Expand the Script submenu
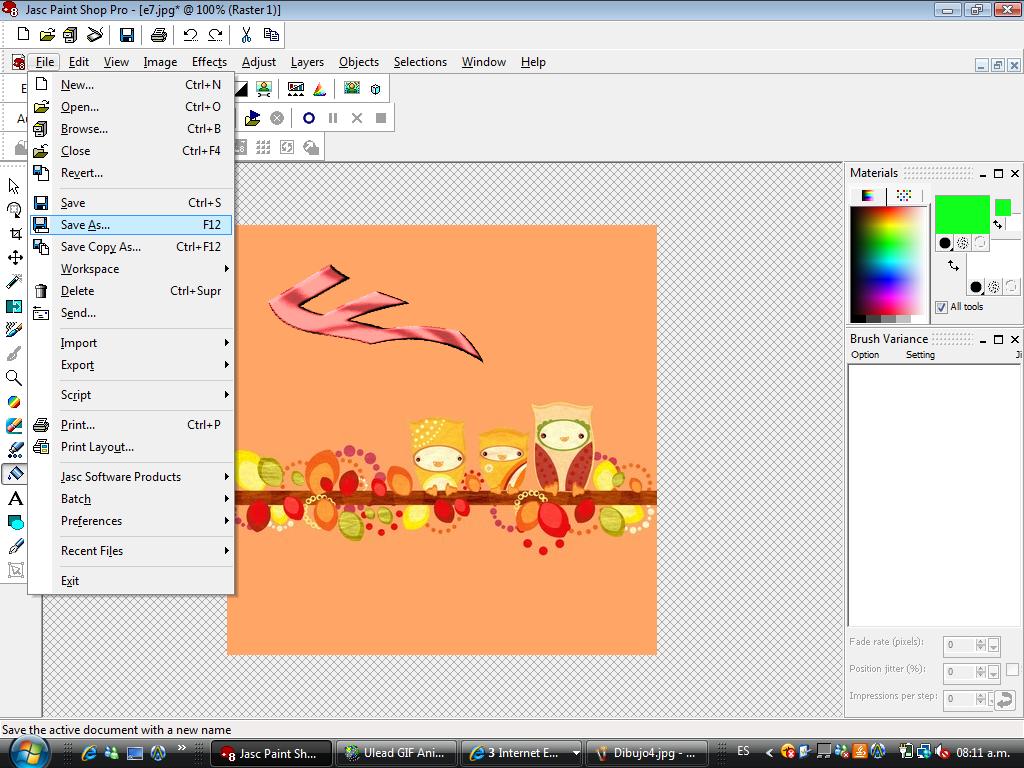This screenshot has height=768, width=1024. 131,395
